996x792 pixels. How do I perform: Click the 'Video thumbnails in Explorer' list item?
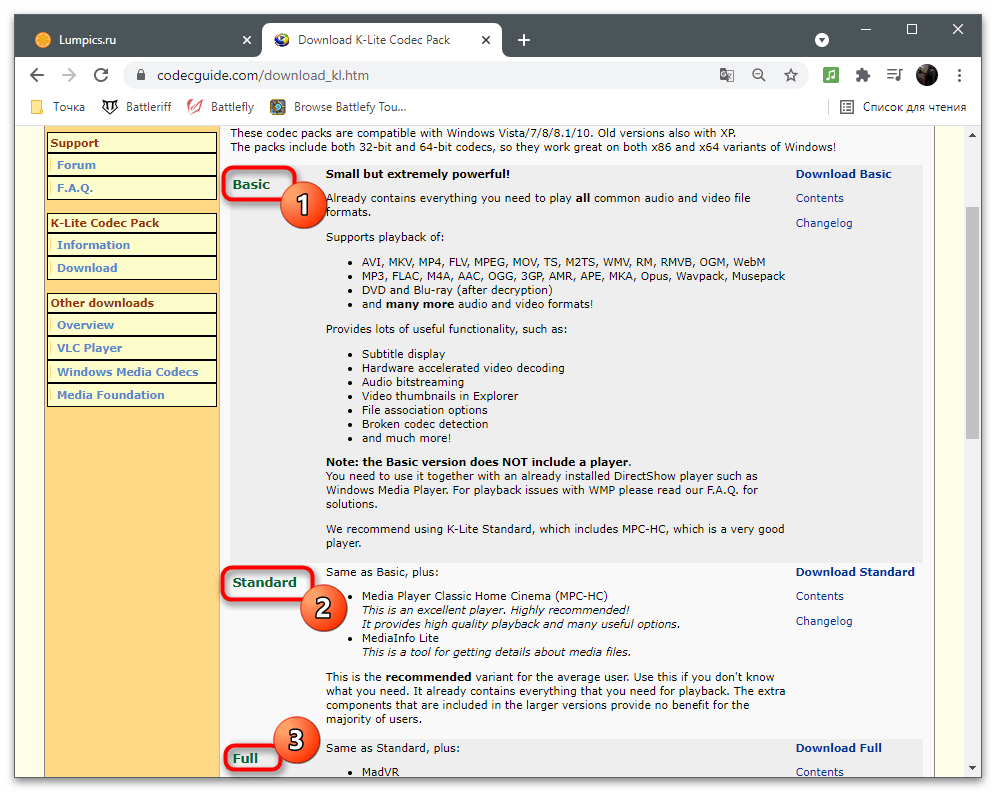point(440,396)
